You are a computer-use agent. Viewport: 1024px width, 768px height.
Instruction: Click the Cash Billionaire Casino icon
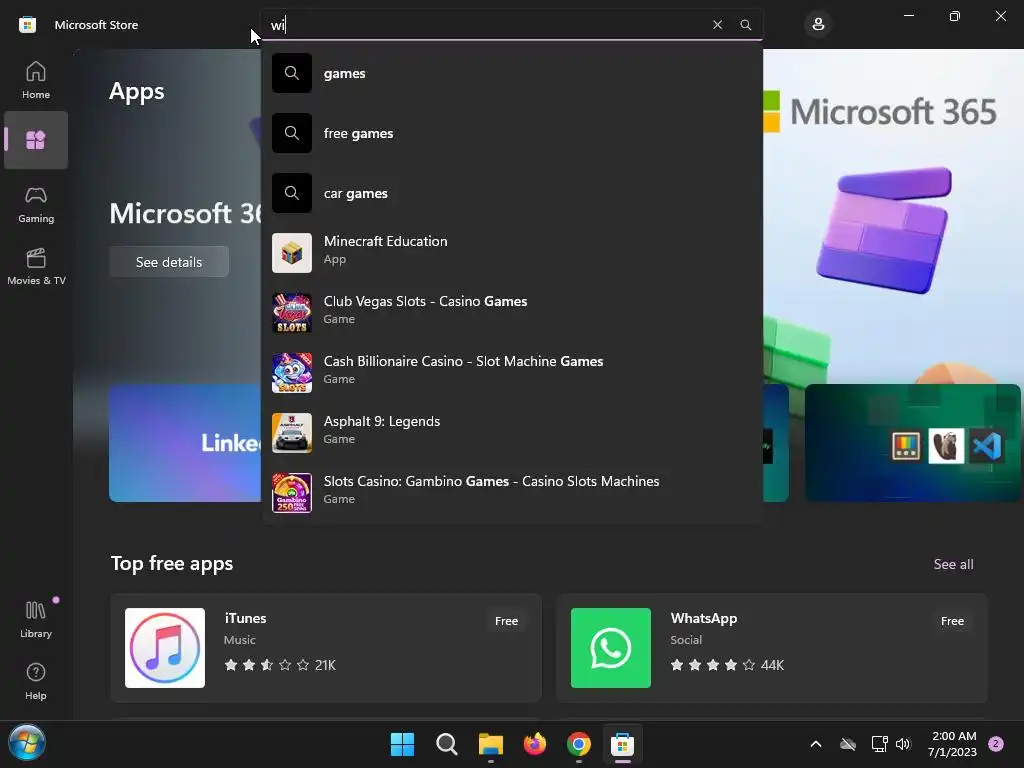292,373
